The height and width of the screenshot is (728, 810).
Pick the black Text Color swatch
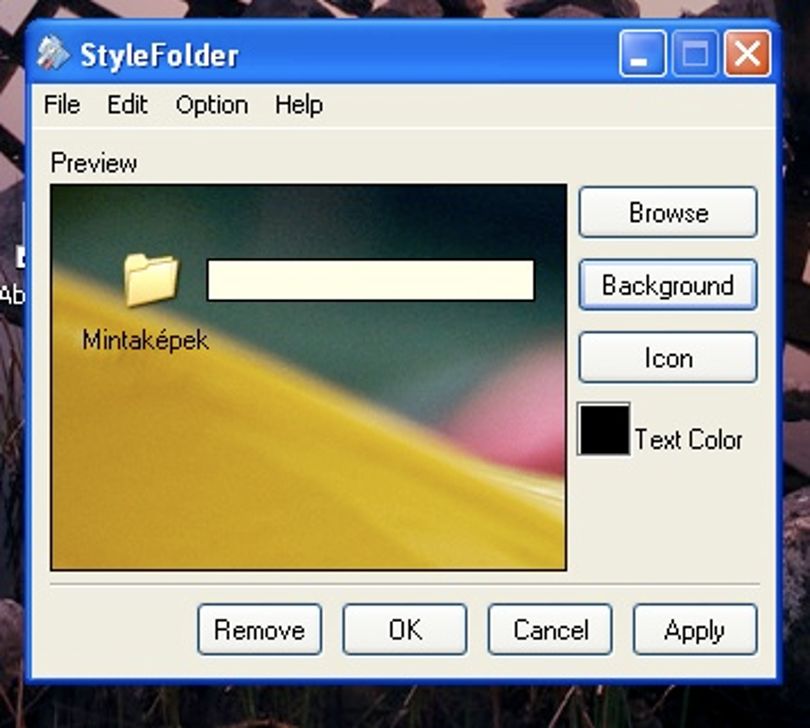click(604, 429)
